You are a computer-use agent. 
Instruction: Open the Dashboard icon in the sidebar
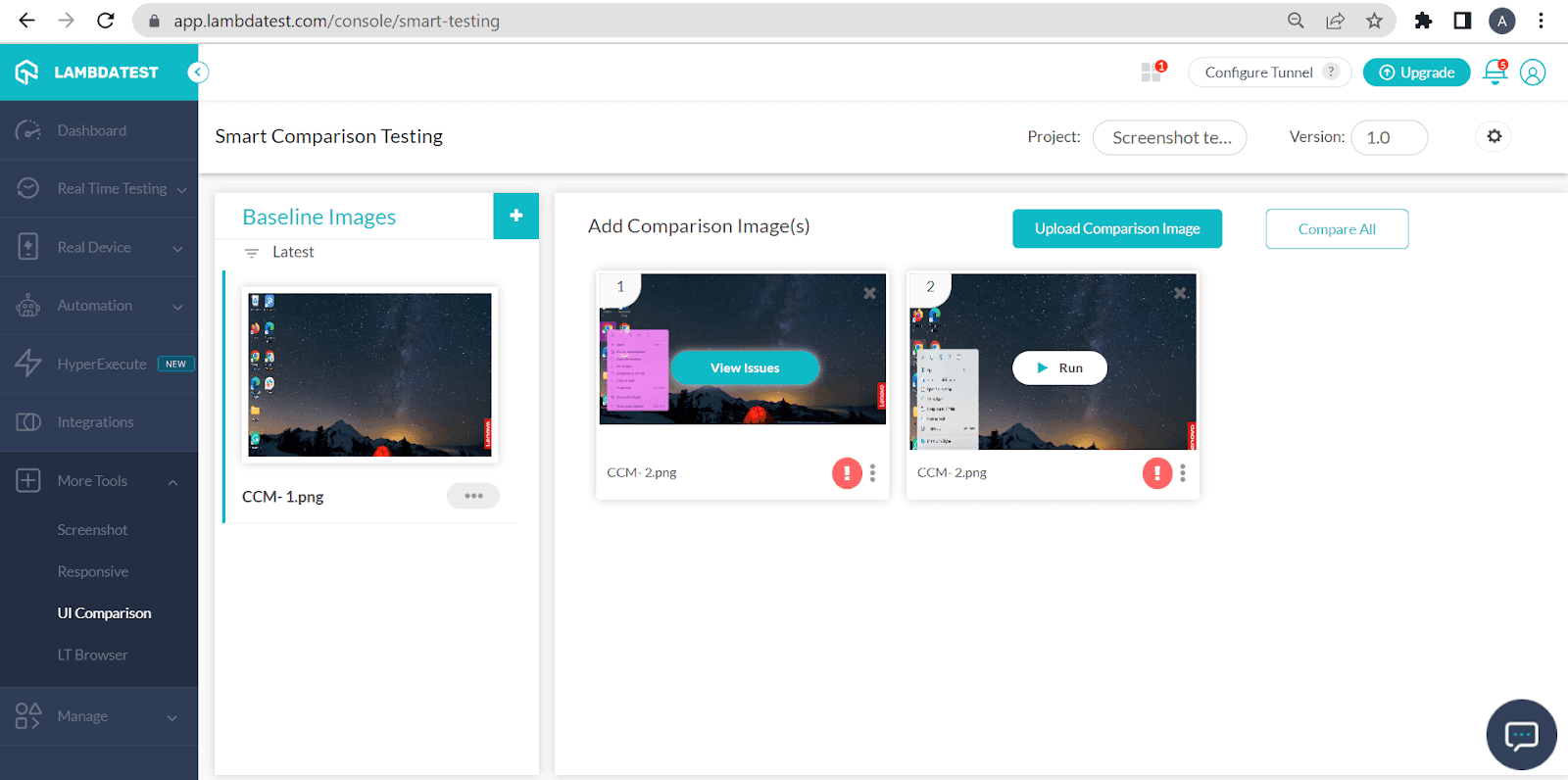[x=28, y=130]
